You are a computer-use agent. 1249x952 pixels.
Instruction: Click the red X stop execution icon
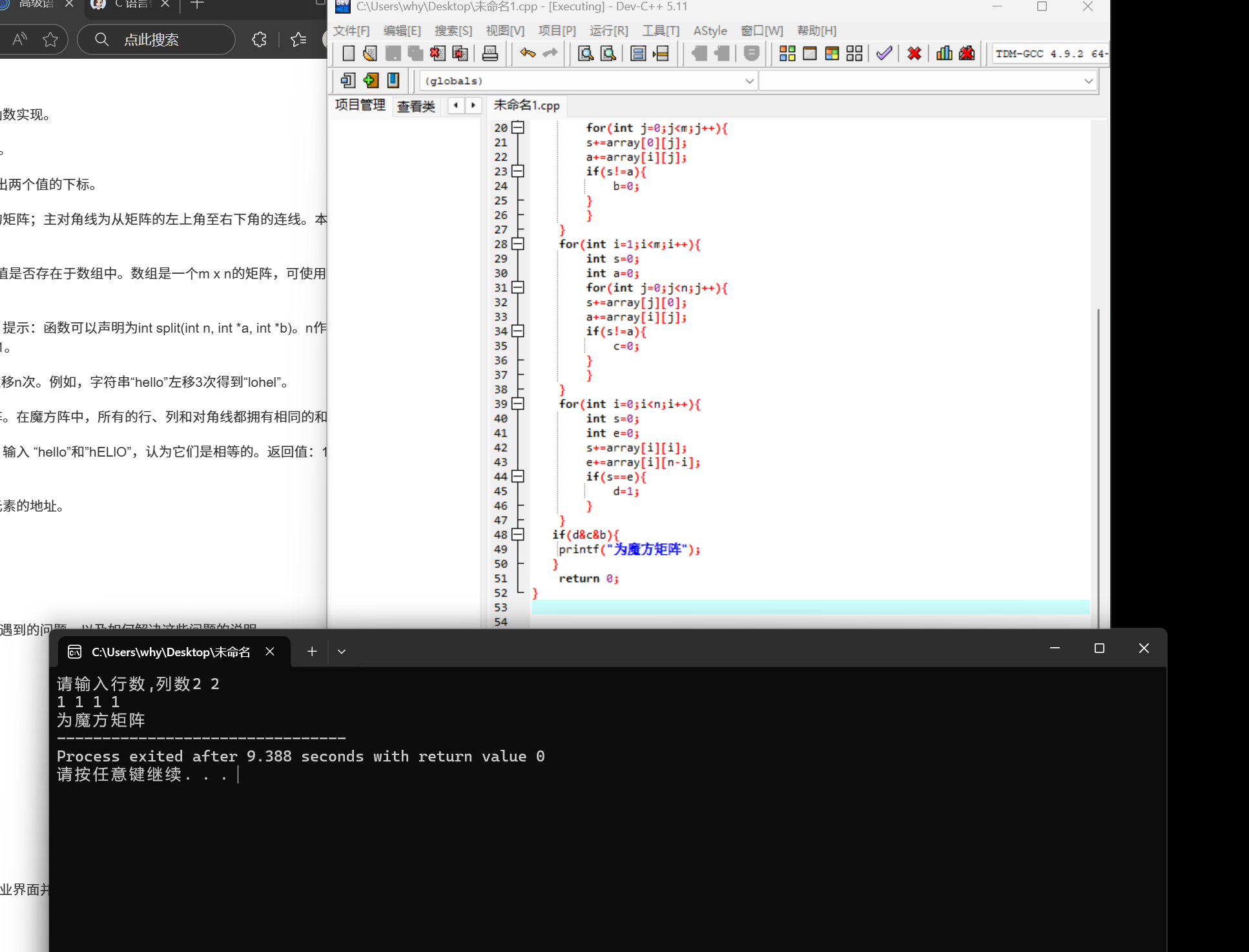click(x=914, y=54)
